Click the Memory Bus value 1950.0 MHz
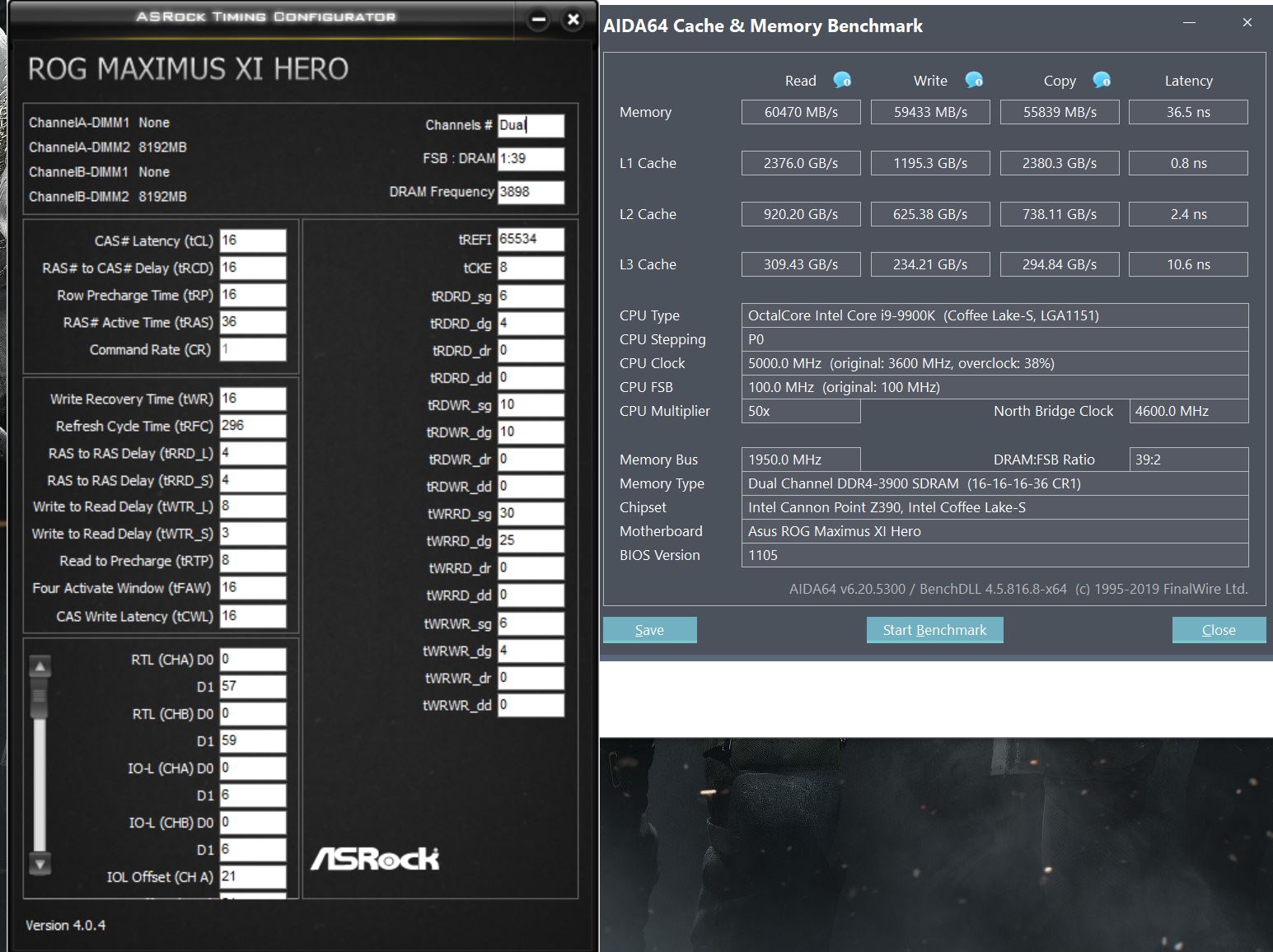The image size is (1273, 952). click(x=801, y=460)
